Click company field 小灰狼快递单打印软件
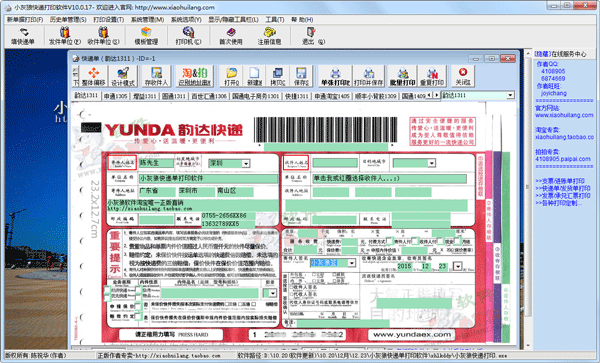Viewport: 600px width, 363px height. click(208, 179)
